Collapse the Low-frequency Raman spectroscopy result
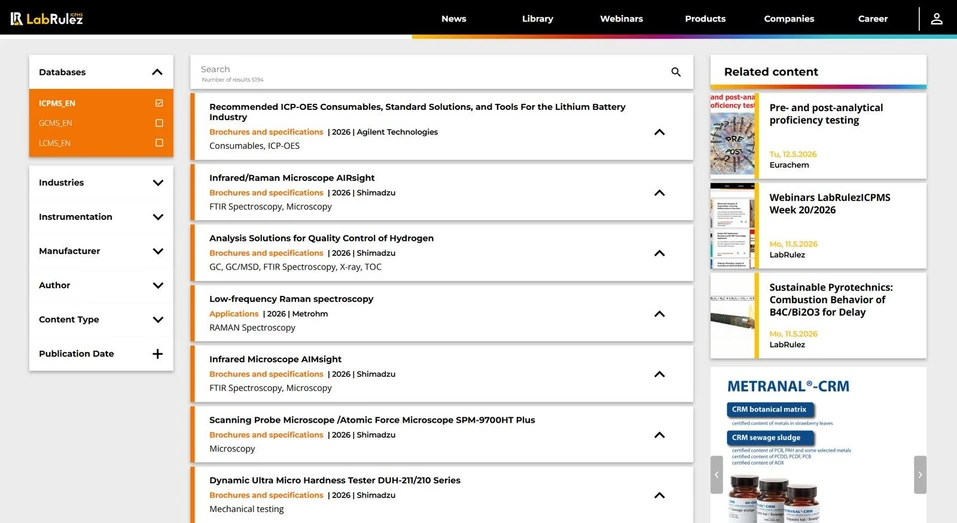The width and height of the screenshot is (957, 523). point(659,314)
